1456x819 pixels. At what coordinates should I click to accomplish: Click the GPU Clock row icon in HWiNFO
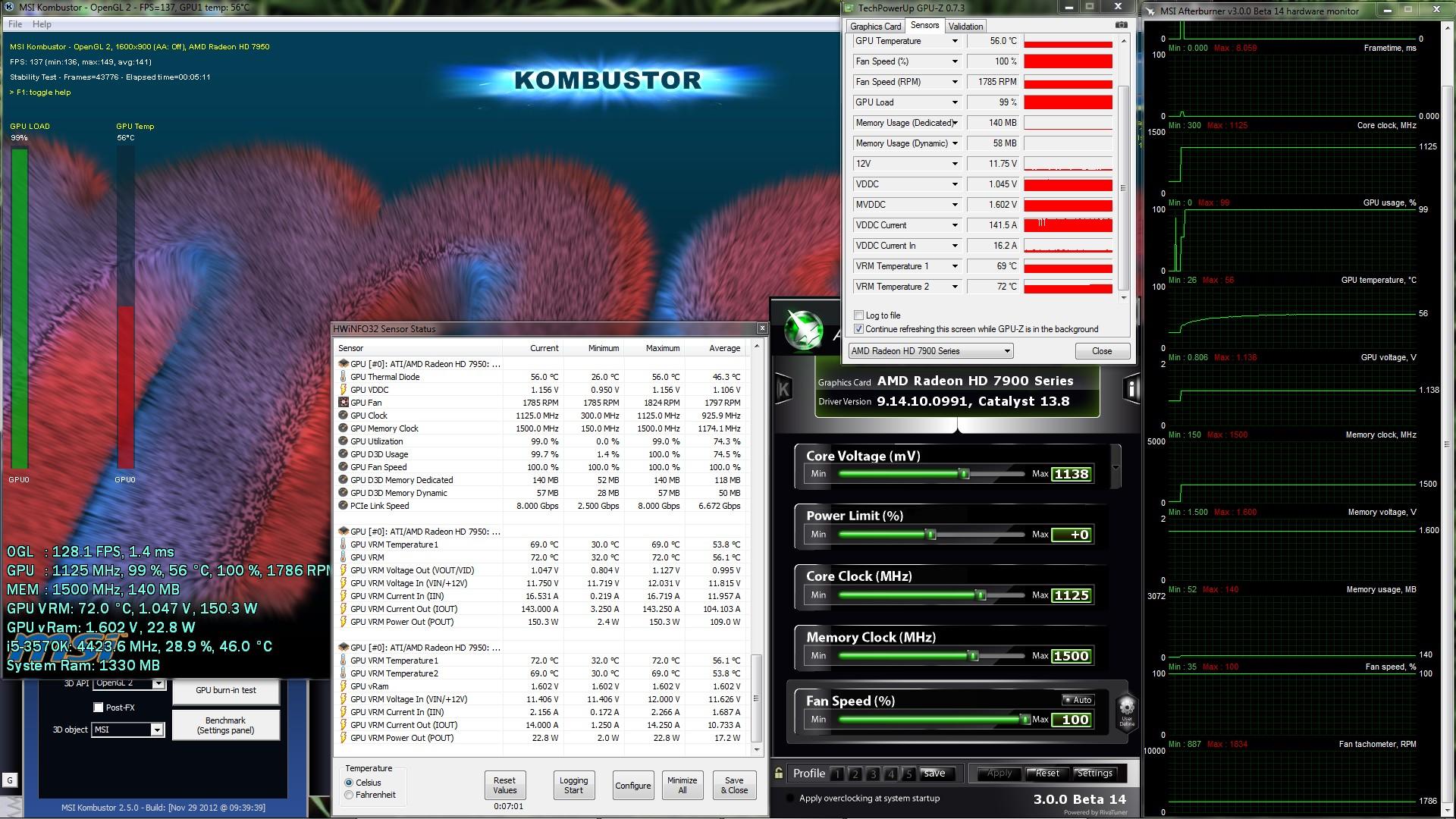(344, 416)
